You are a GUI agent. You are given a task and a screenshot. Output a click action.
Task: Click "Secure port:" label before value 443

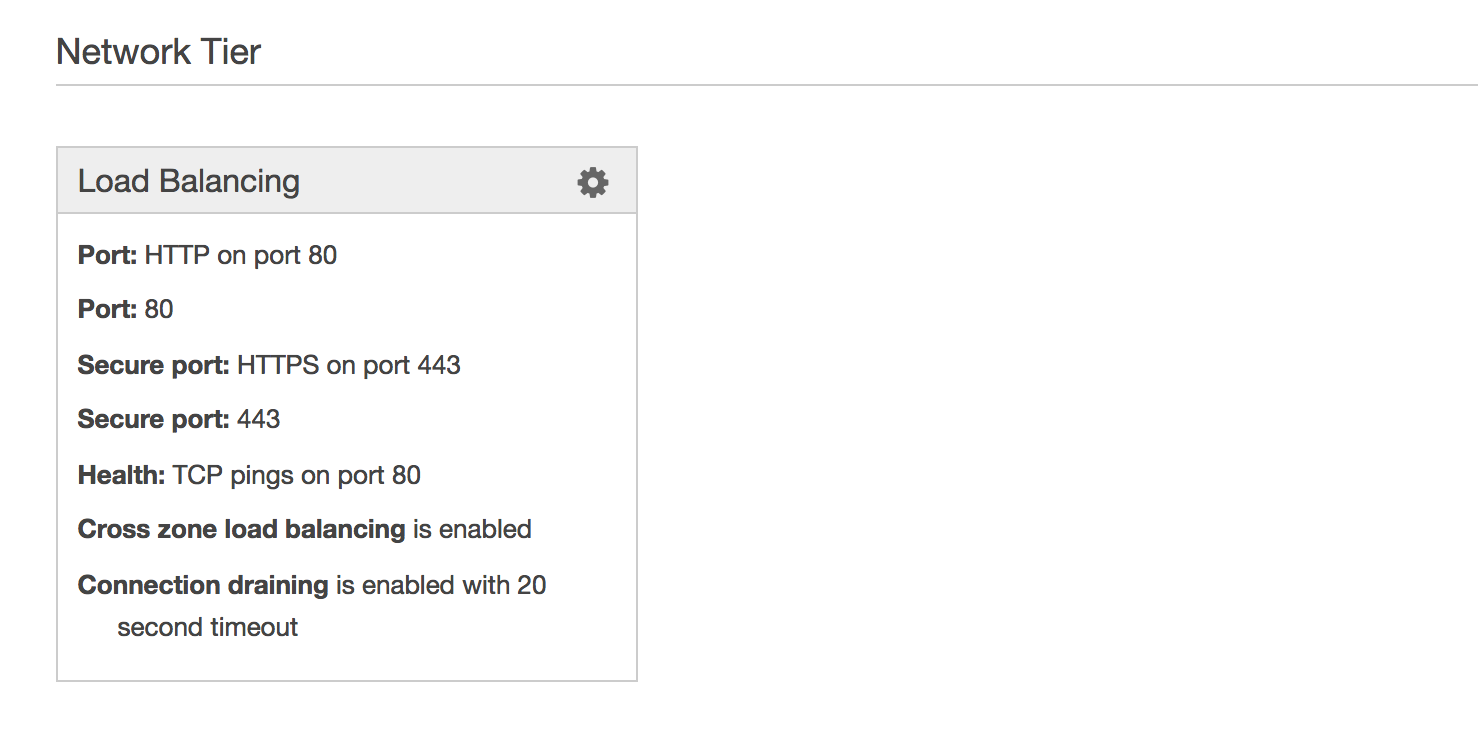click(x=153, y=419)
